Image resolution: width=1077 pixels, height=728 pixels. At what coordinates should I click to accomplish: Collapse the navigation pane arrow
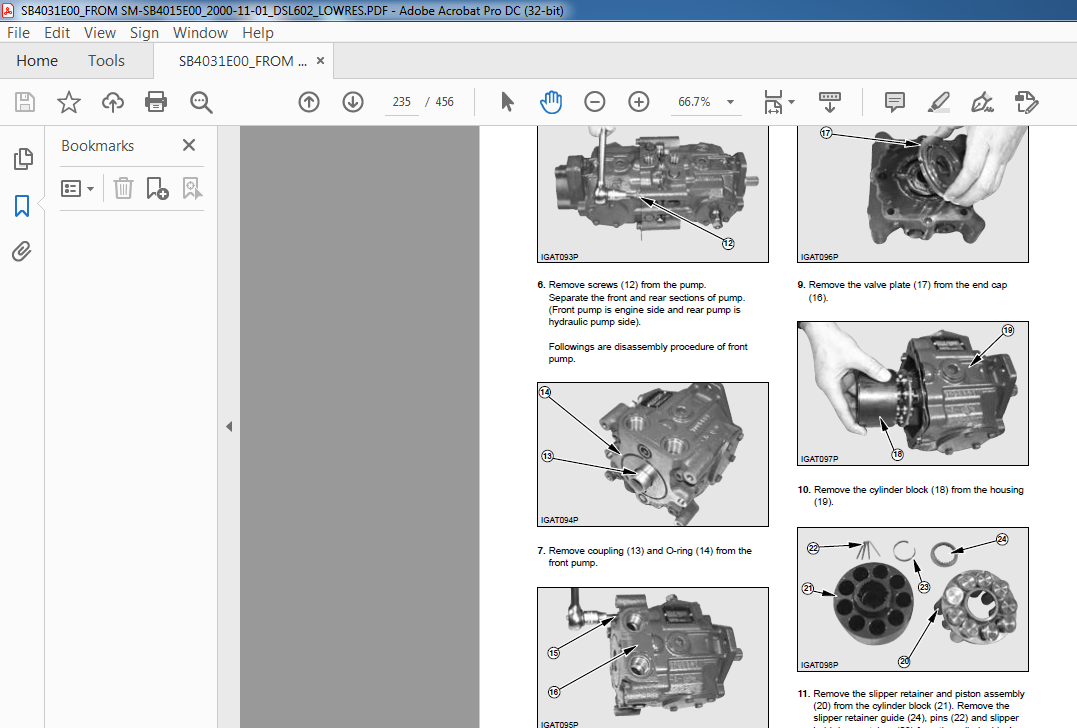pos(229,426)
